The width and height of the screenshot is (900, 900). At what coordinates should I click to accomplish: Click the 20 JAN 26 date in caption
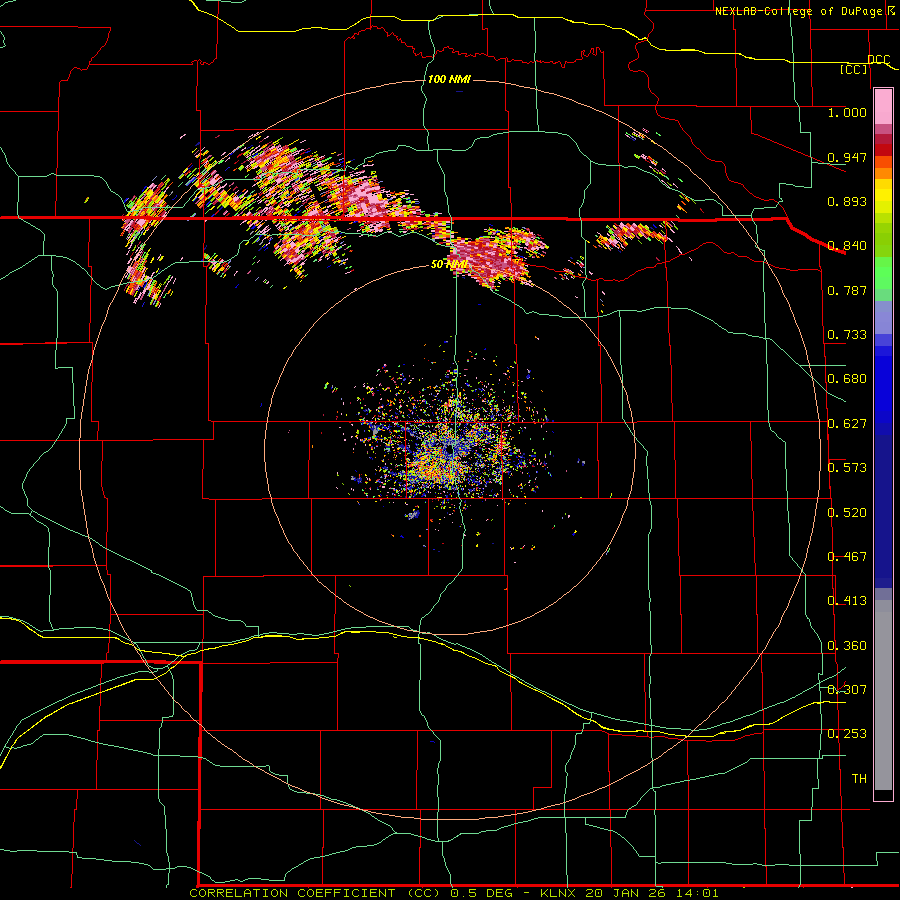(x=627, y=893)
